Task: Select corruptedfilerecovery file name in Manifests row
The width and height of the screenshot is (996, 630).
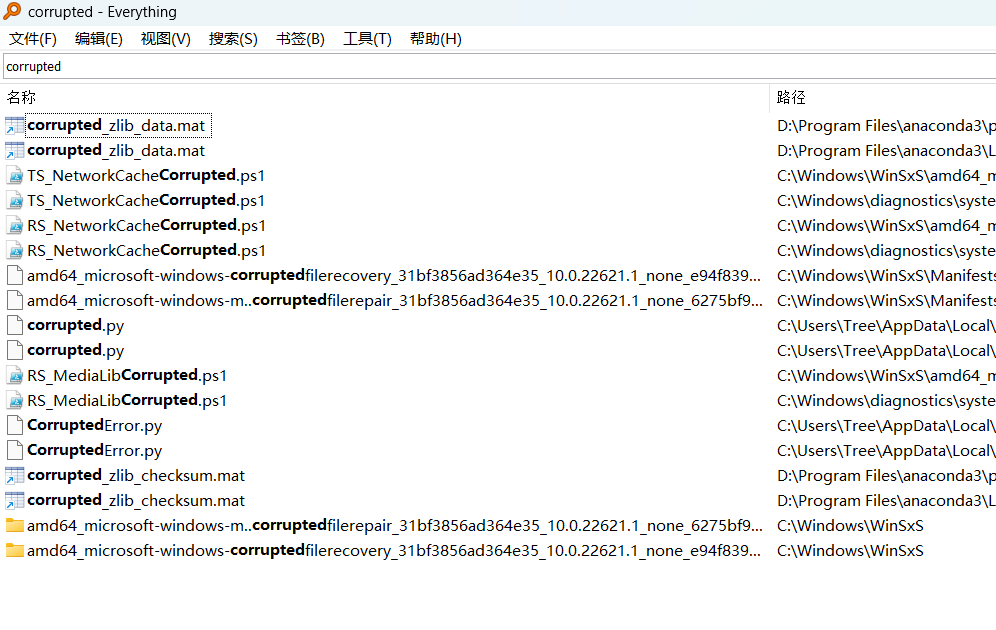Action: coord(394,276)
